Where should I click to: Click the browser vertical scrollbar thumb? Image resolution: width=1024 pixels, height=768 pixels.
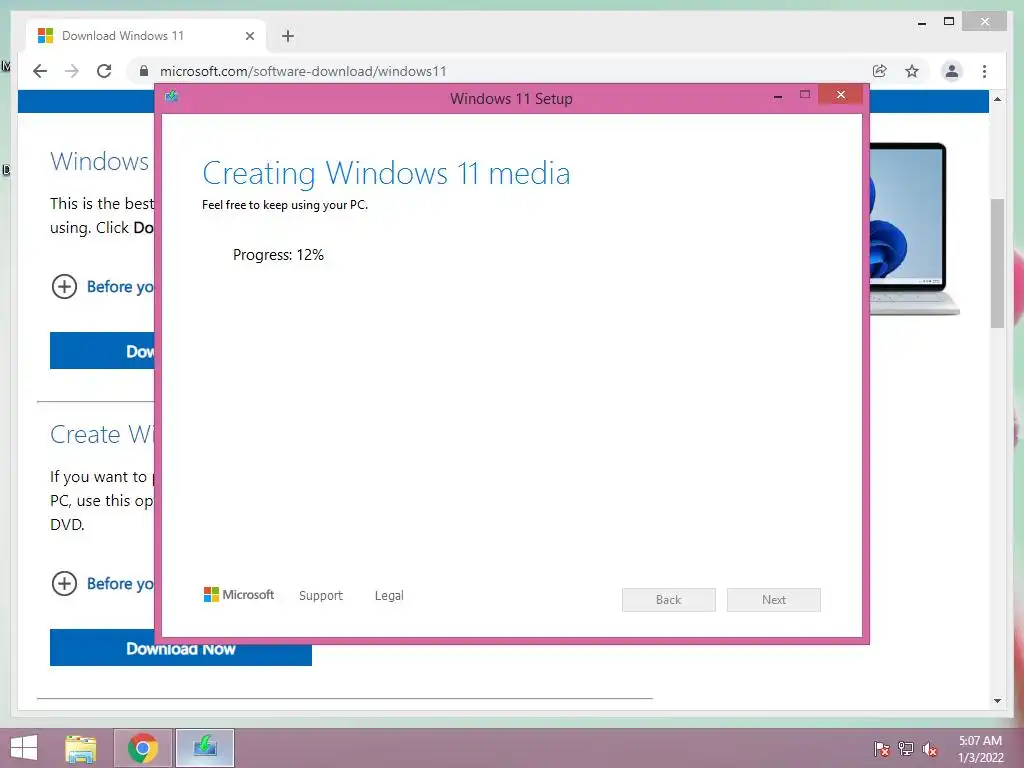coord(997,263)
